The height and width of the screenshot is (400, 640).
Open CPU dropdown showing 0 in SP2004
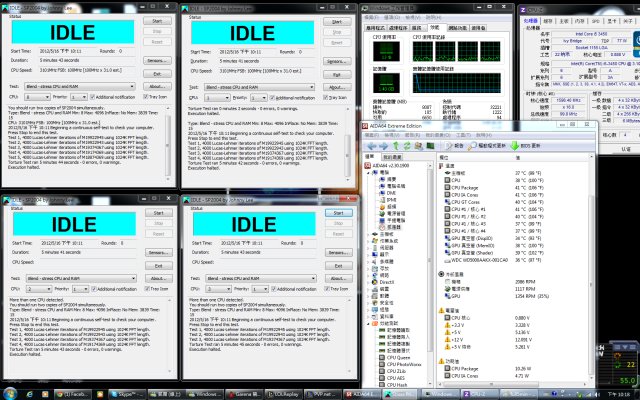tap(37, 97)
